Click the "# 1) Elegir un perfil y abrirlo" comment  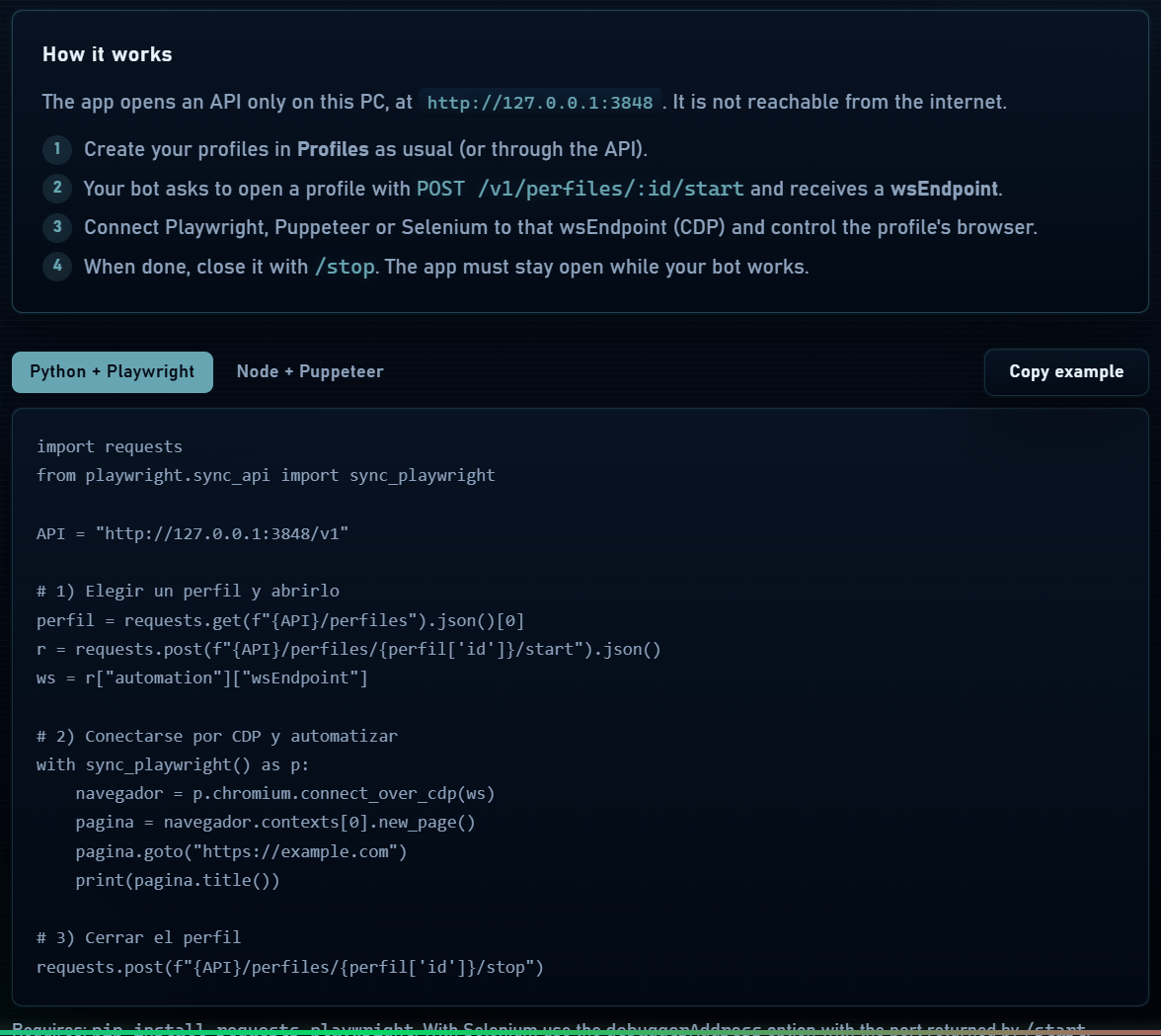click(188, 591)
